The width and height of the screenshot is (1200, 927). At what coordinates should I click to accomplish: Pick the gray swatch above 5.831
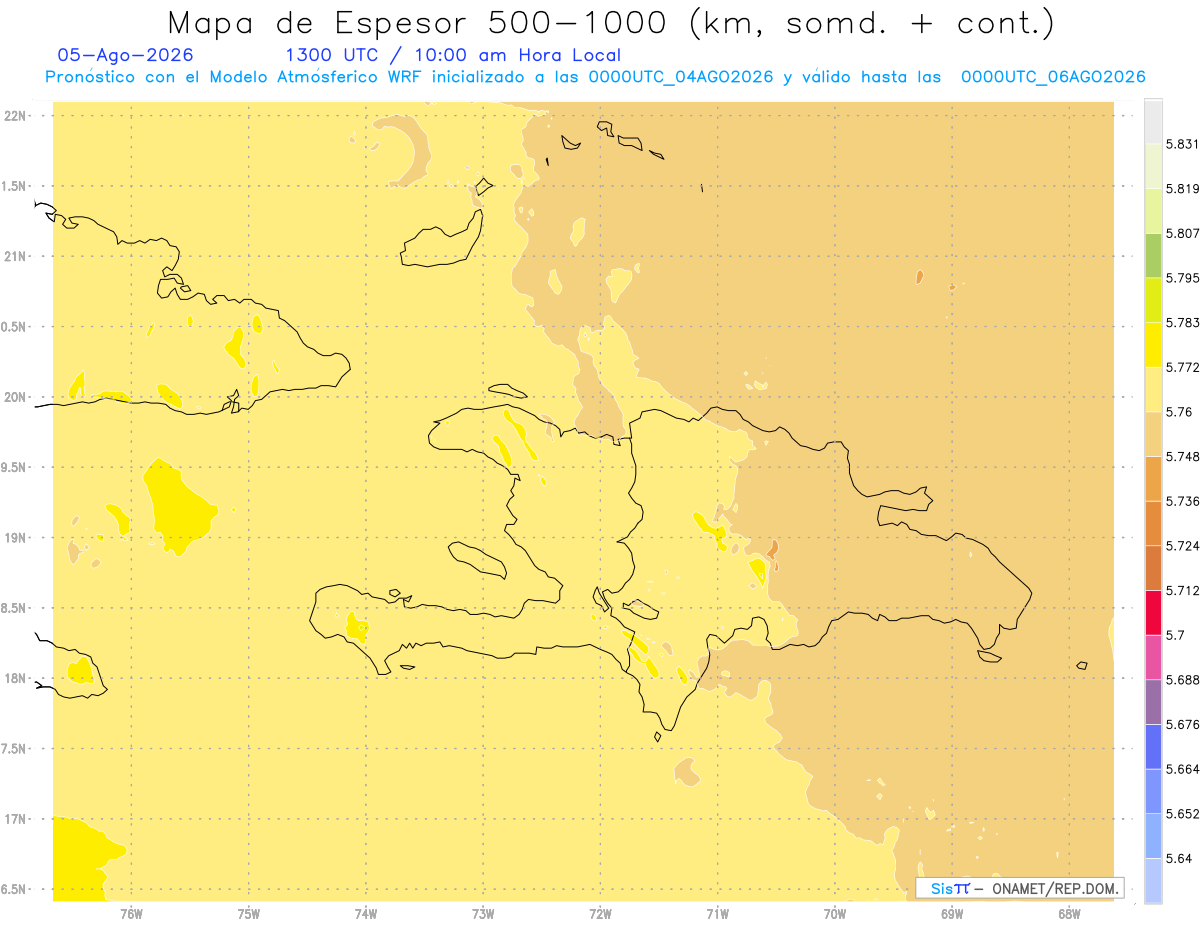point(1153,121)
